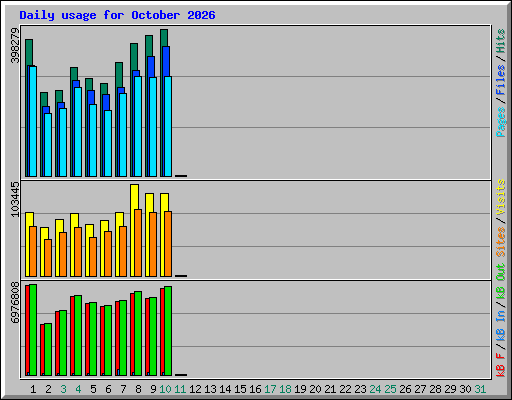Click day label 21 on the x-axis

pos(330,389)
